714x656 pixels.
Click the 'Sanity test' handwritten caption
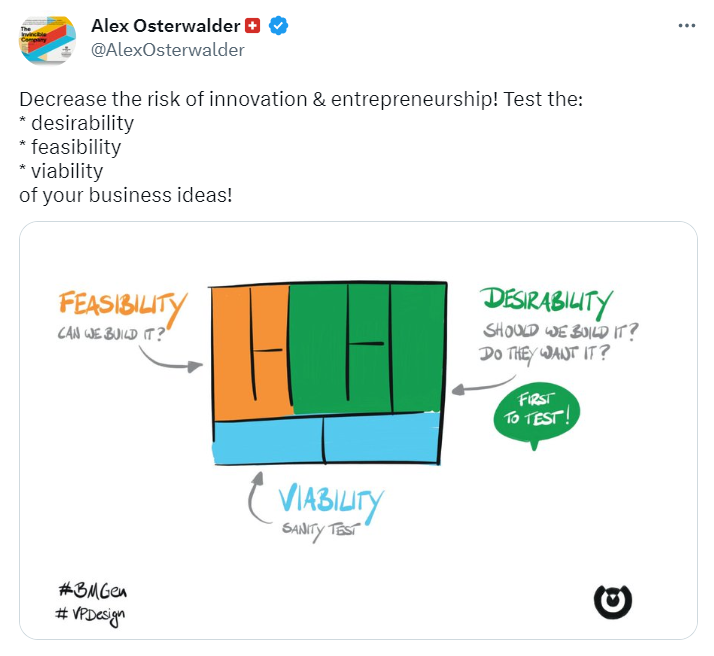[x=319, y=528]
